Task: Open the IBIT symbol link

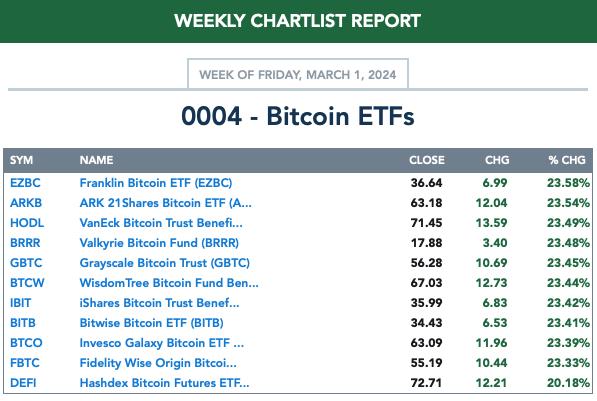Action: point(21,303)
